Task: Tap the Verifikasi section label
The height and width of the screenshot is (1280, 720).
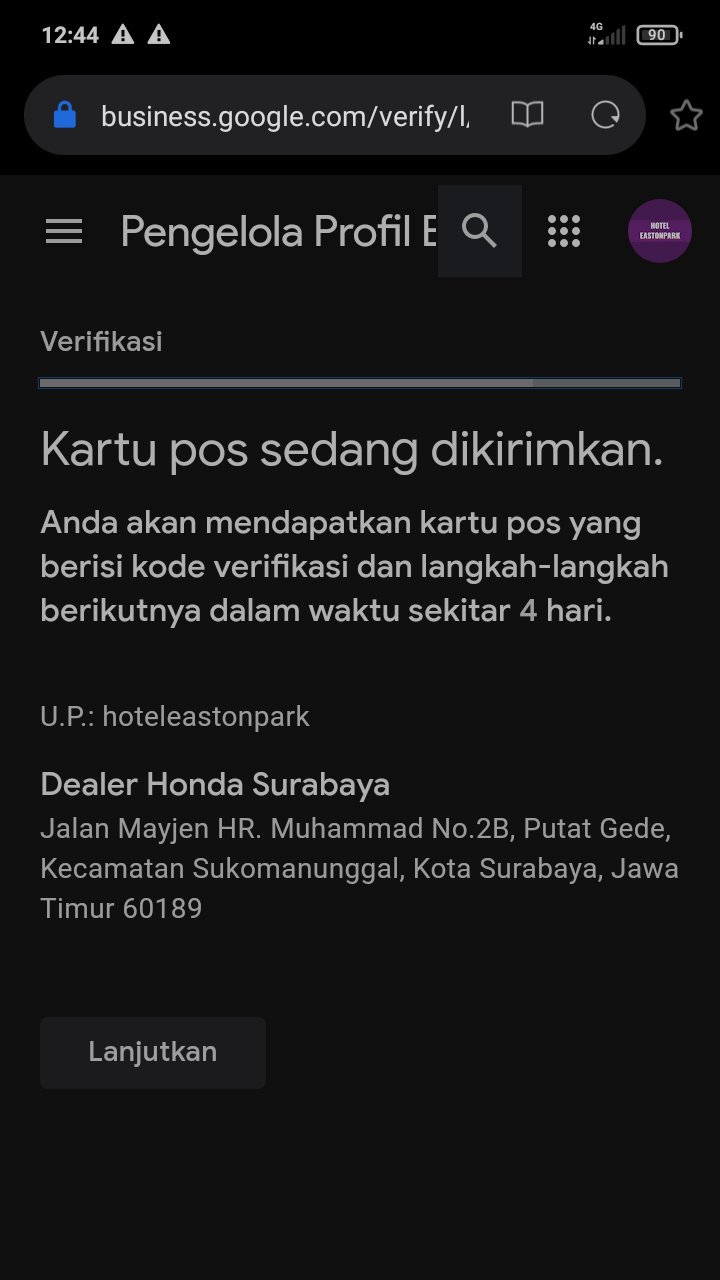Action: pyautogui.click(x=101, y=342)
